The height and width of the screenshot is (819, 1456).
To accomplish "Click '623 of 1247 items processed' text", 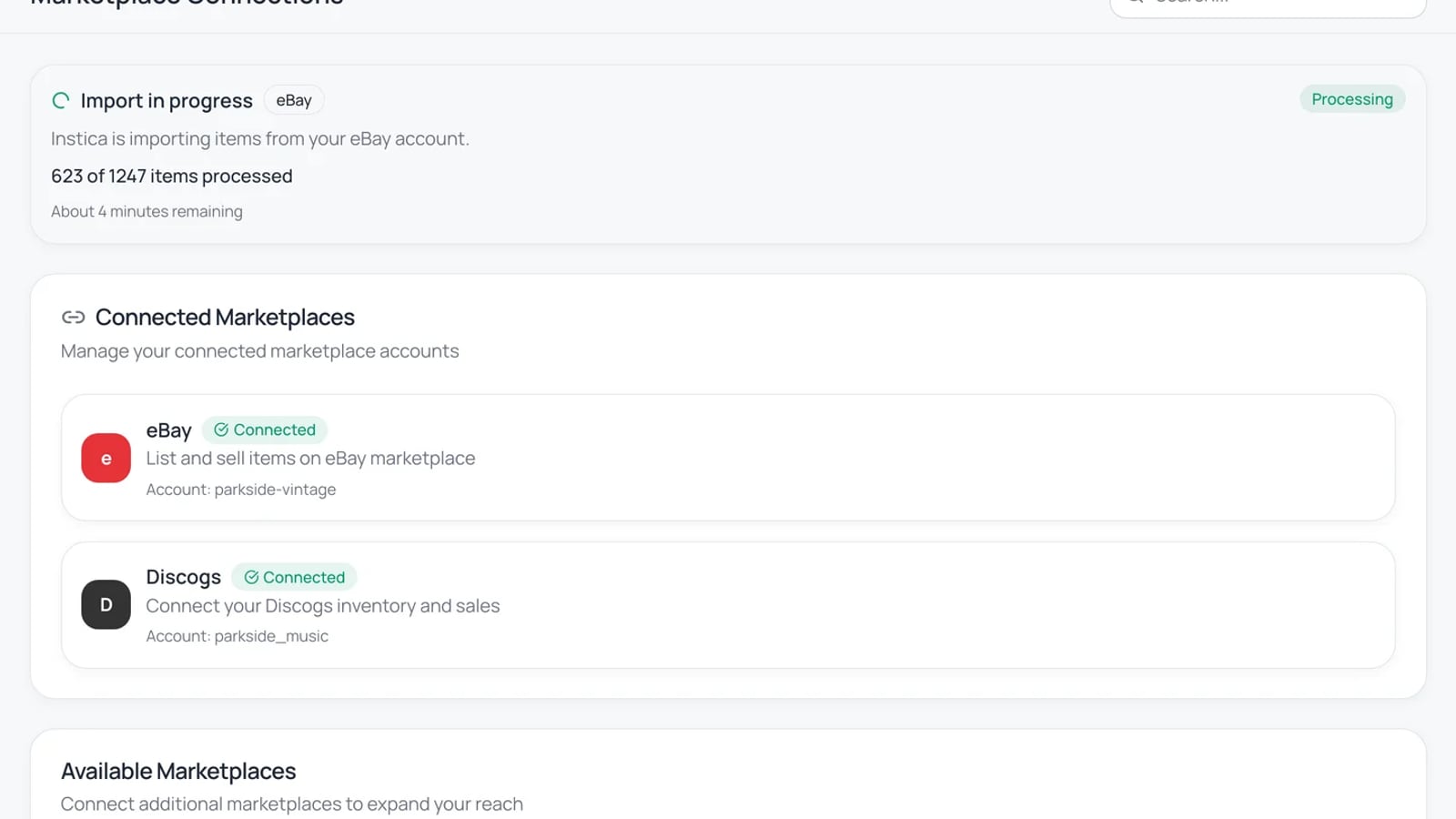I will tap(172, 176).
